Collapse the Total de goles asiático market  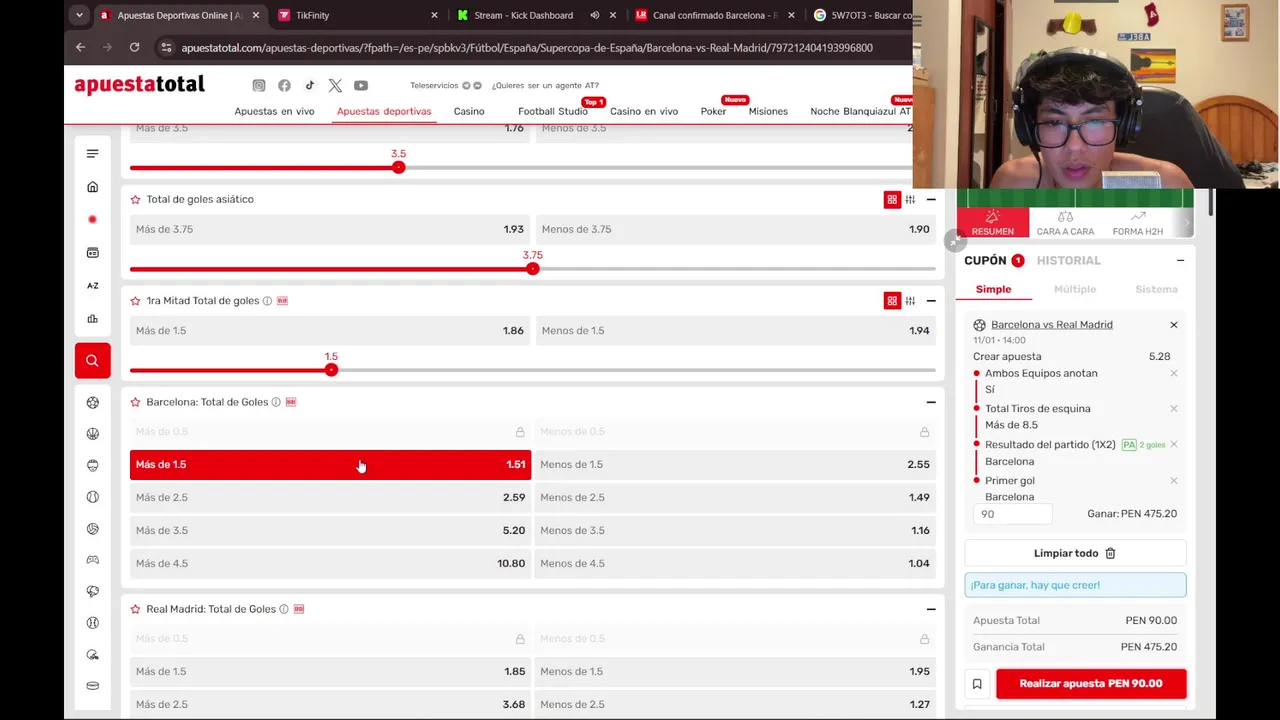point(931,200)
